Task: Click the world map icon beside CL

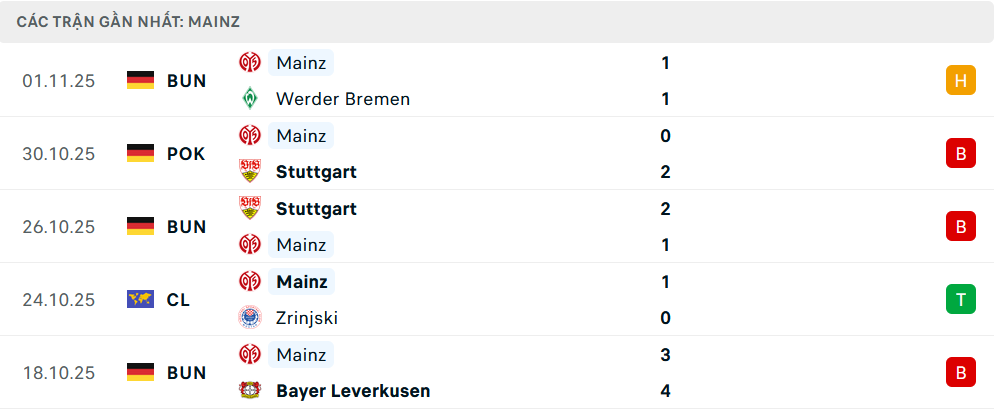Action: click(140, 300)
